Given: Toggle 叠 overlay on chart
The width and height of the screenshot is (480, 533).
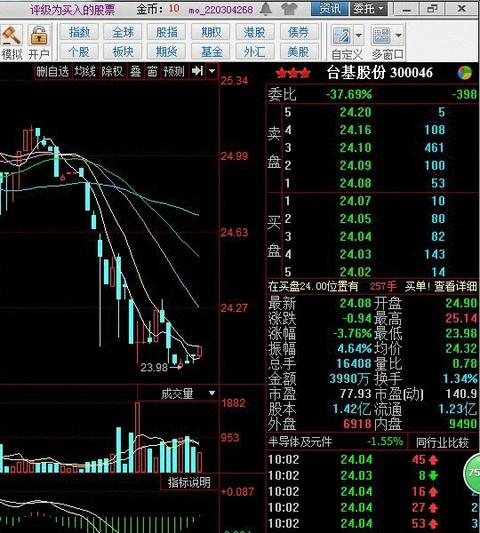Looking at the screenshot, I should [135, 71].
